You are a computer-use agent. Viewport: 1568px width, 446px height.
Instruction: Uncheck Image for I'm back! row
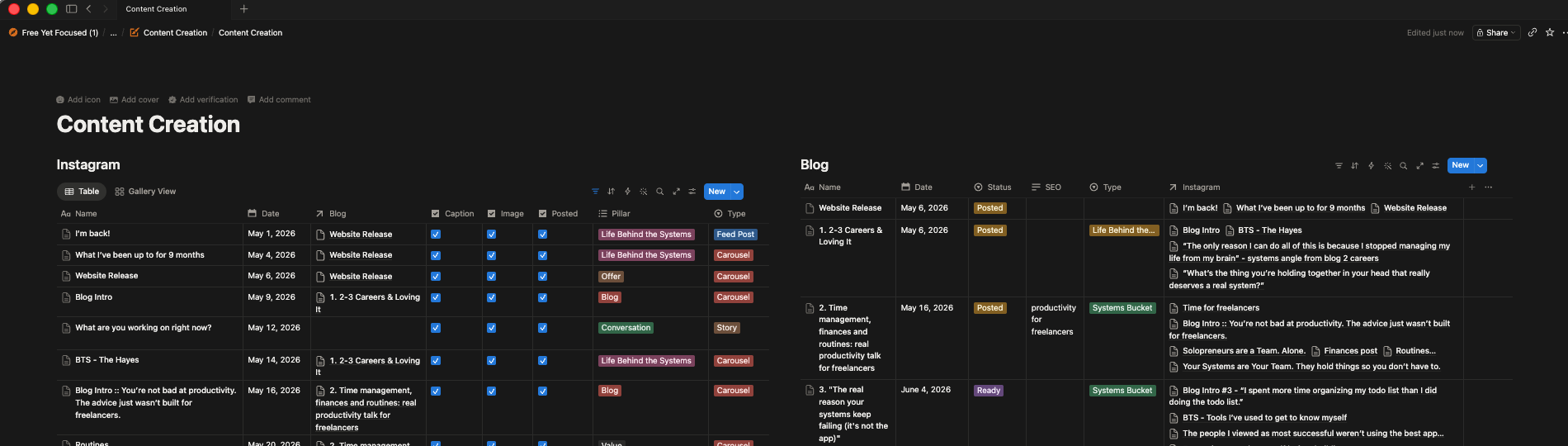click(x=491, y=235)
